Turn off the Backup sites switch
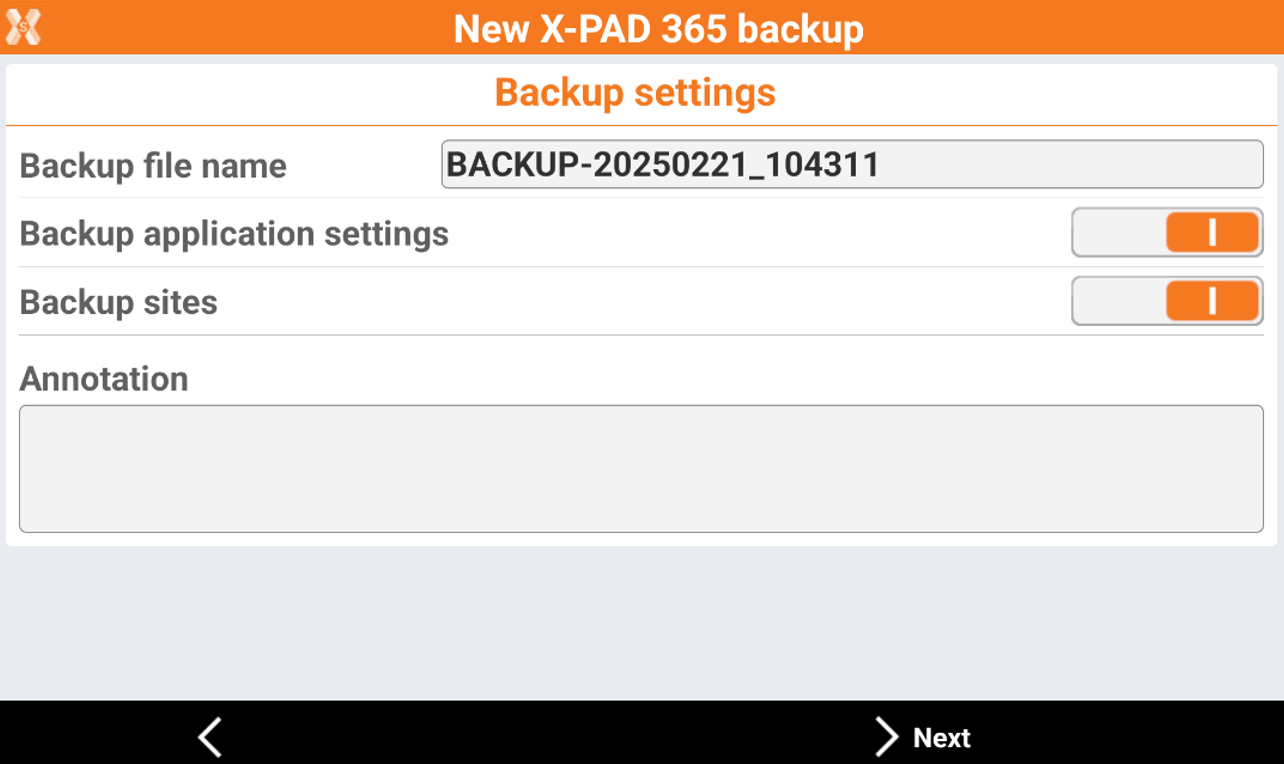Image resolution: width=1284 pixels, height=764 pixels. [x=1166, y=302]
